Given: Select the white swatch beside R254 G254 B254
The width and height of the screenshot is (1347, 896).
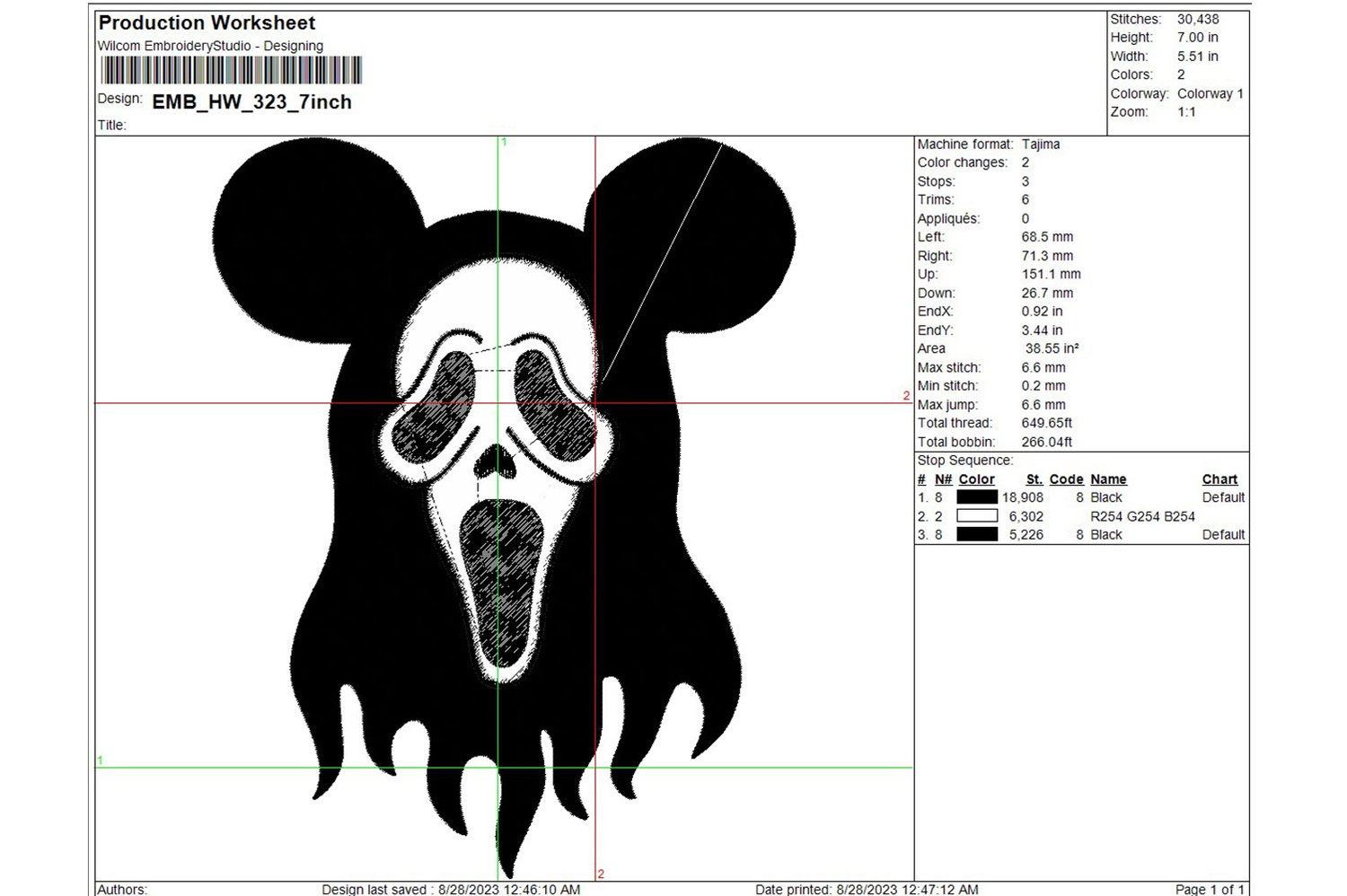Looking at the screenshot, I should click(x=977, y=516).
